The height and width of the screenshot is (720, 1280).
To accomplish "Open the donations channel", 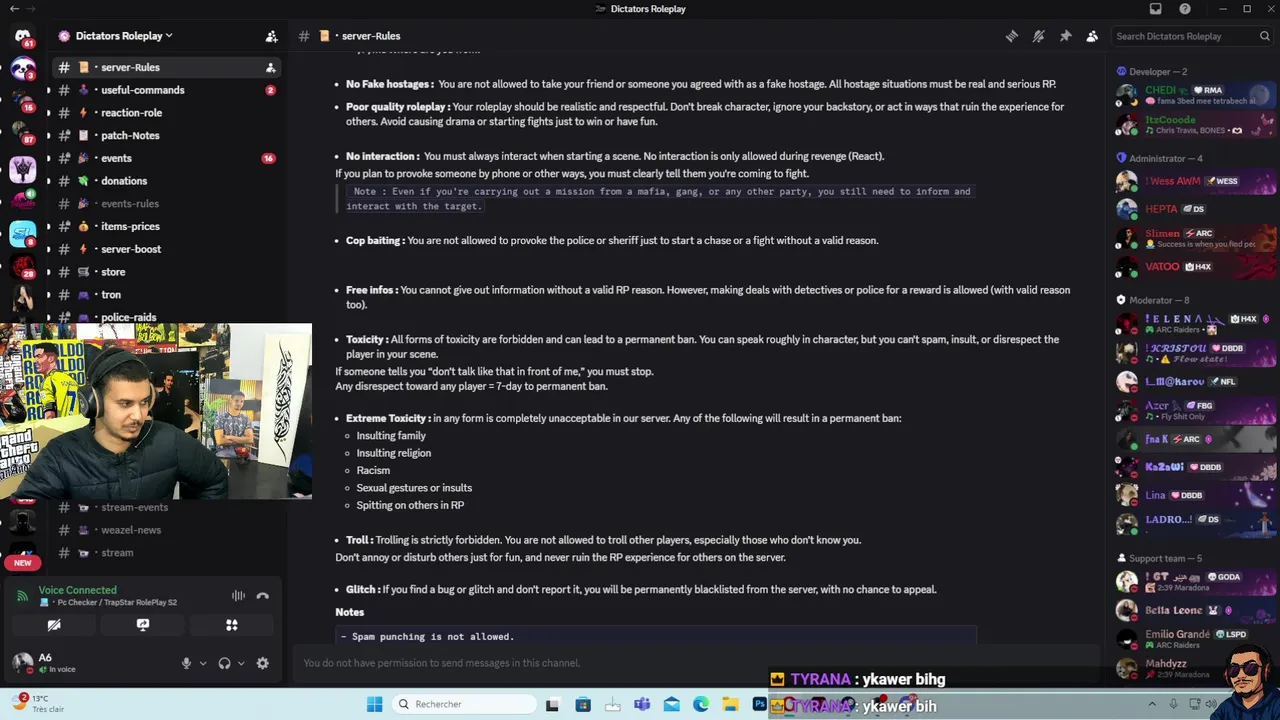I will pyautogui.click(x=166, y=181).
